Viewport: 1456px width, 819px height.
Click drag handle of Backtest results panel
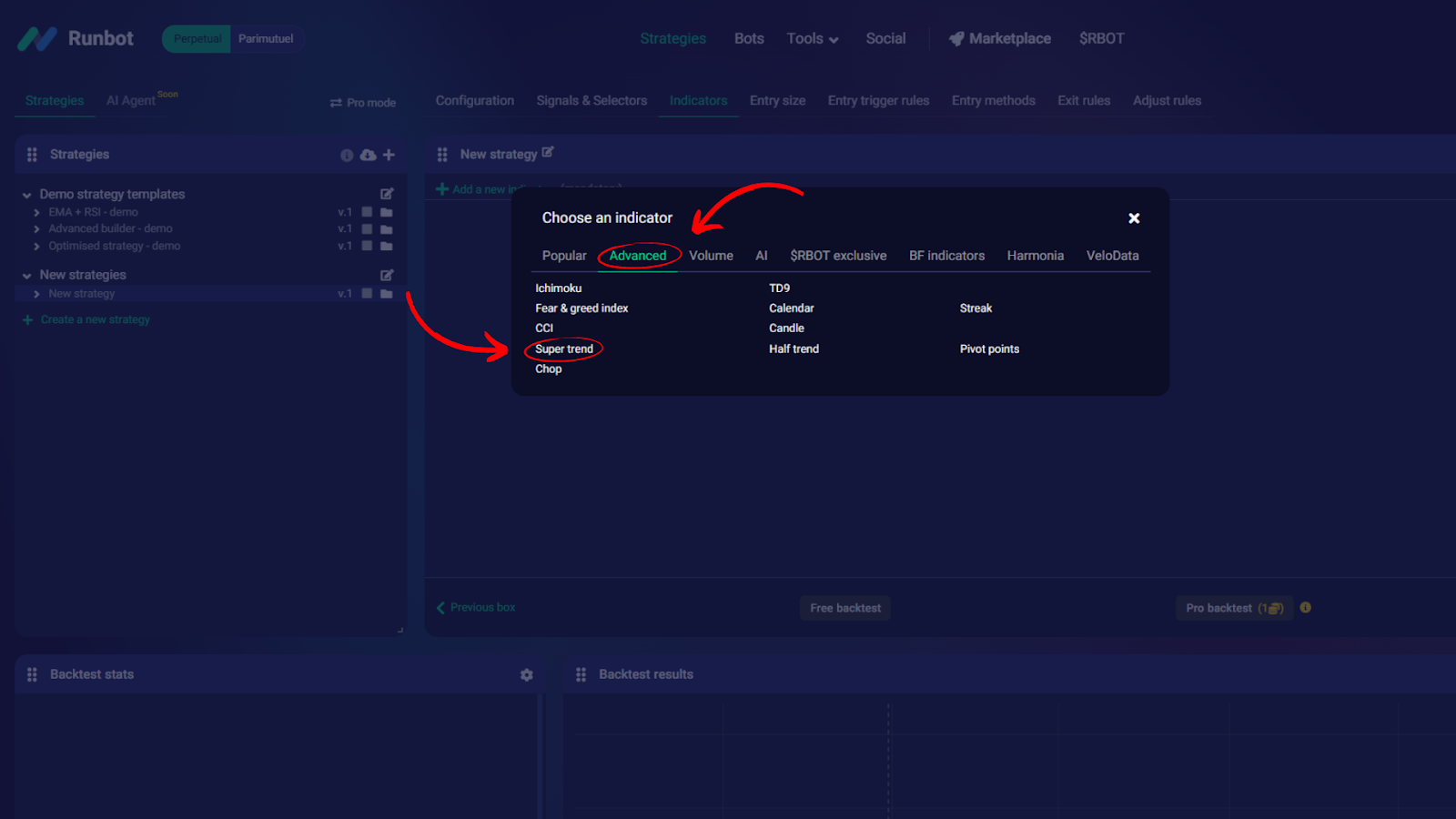pyautogui.click(x=581, y=674)
